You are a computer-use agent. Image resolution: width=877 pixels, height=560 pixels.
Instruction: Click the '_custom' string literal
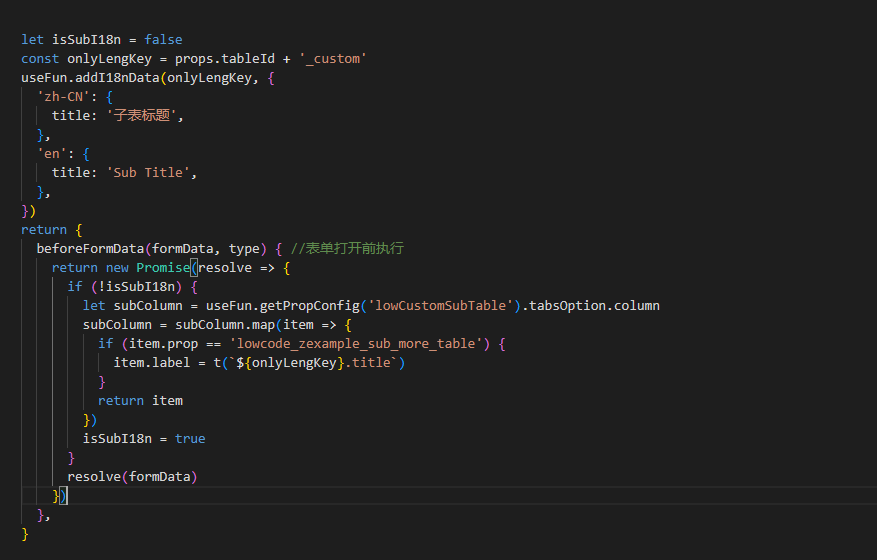point(333,58)
